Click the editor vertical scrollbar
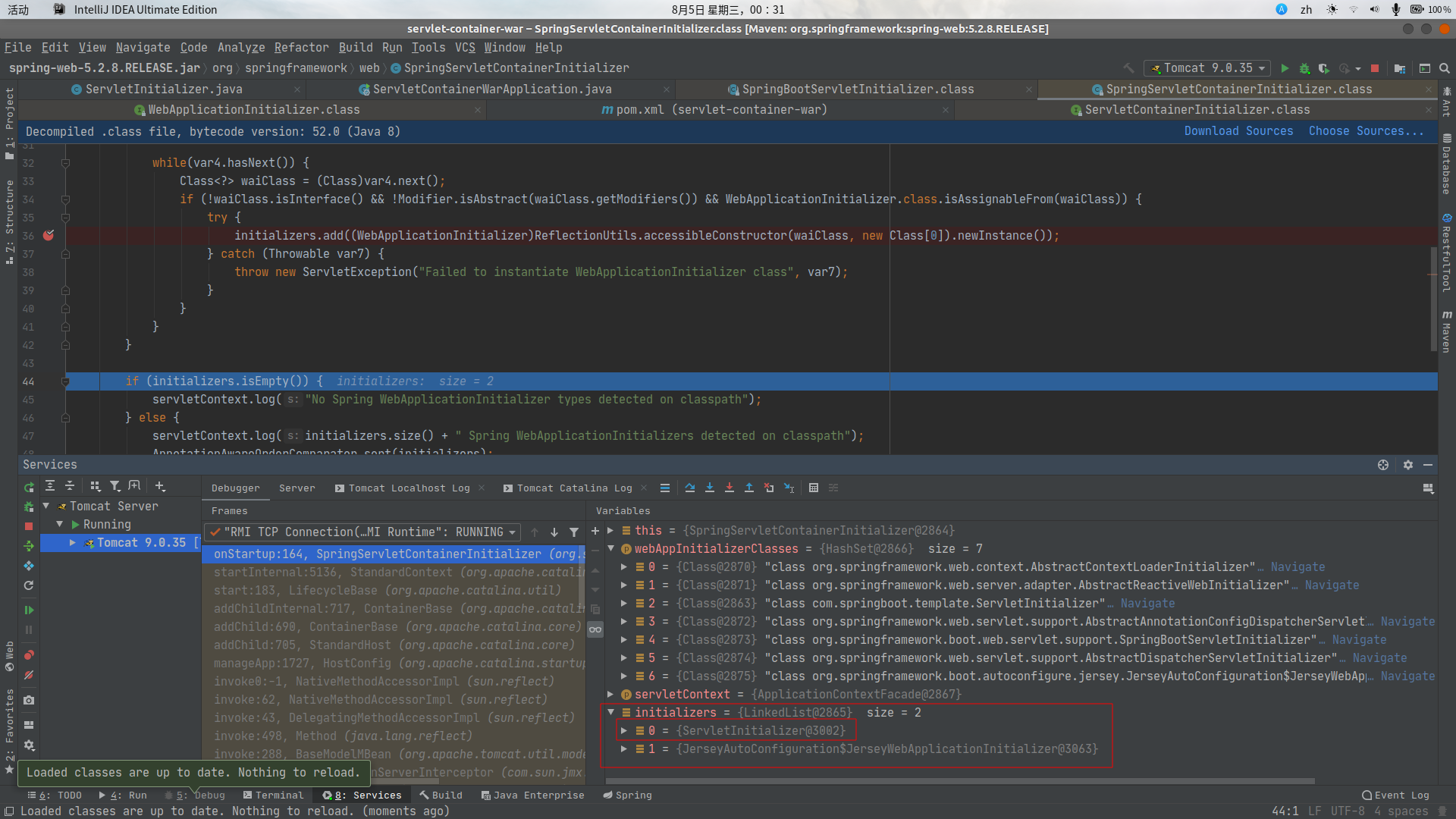The width and height of the screenshot is (1456, 819). 1433,297
